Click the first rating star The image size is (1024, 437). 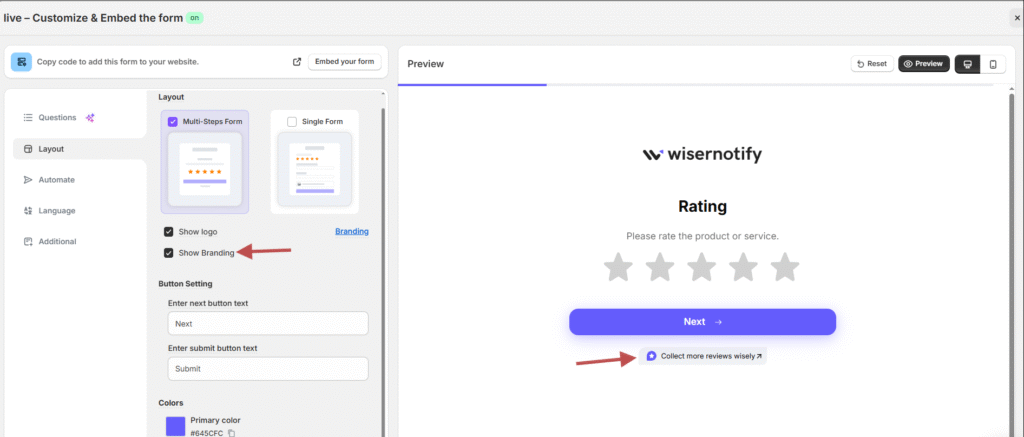(x=619, y=267)
